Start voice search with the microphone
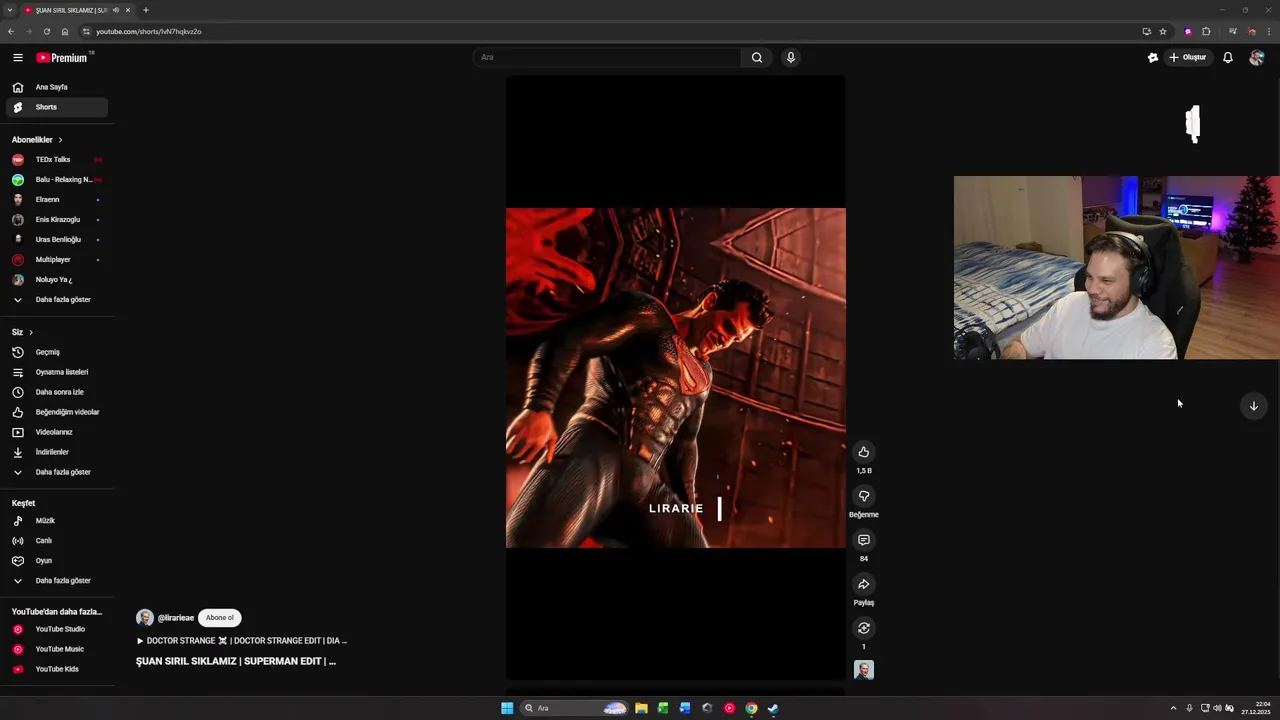 click(x=790, y=57)
